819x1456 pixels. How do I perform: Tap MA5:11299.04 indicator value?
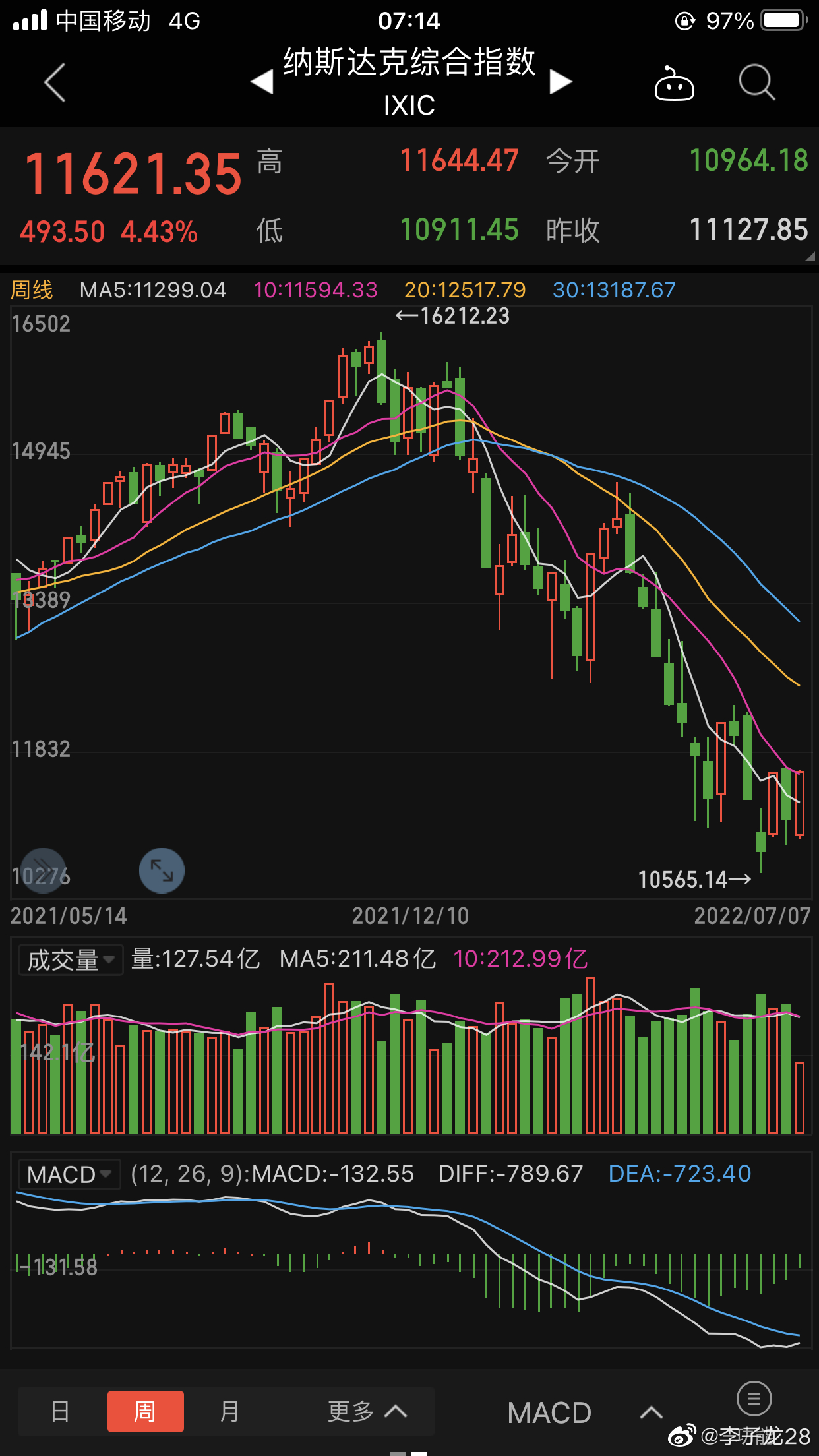point(153,289)
